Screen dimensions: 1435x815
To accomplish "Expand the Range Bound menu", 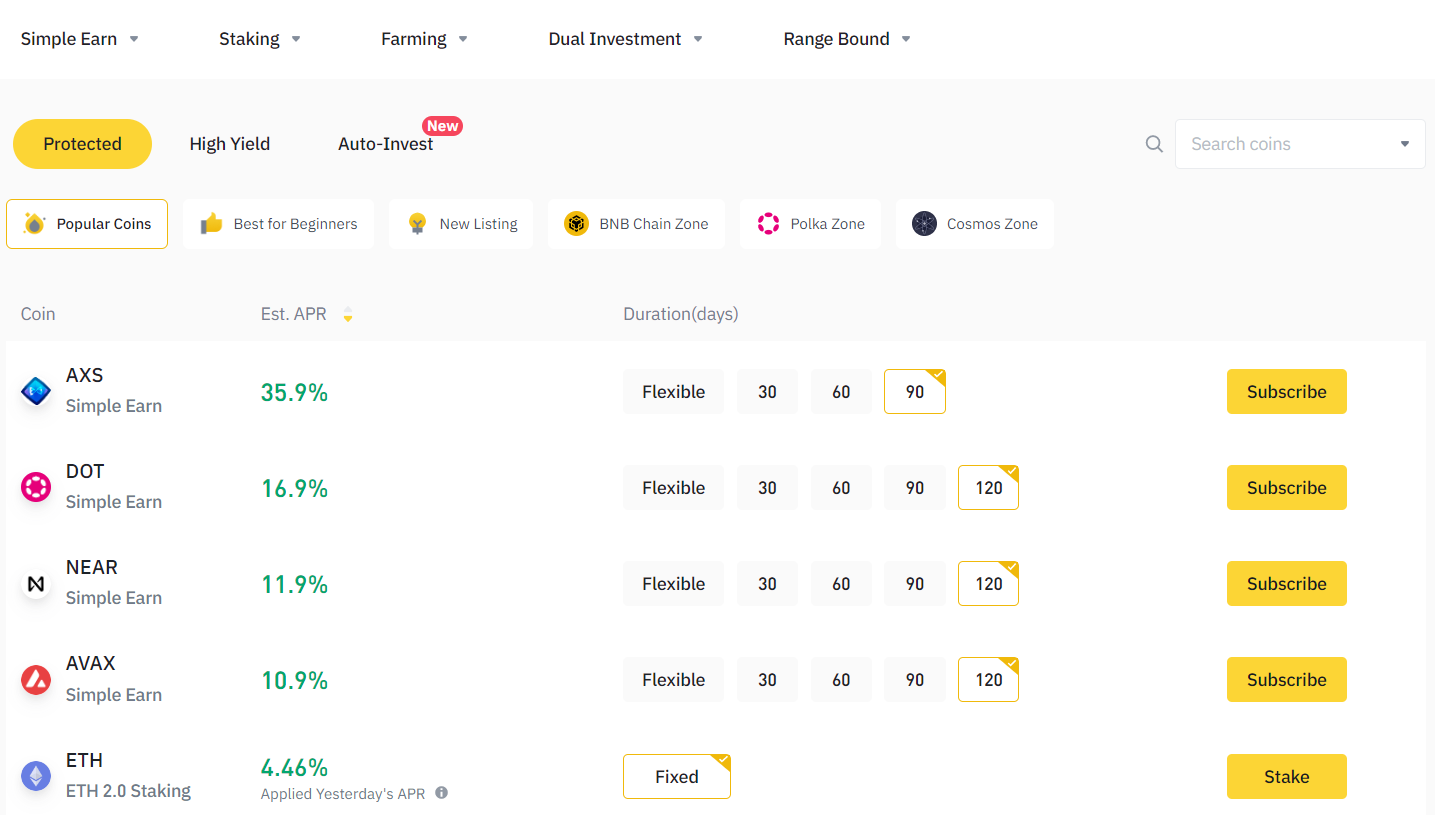I will tap(847, 39).
